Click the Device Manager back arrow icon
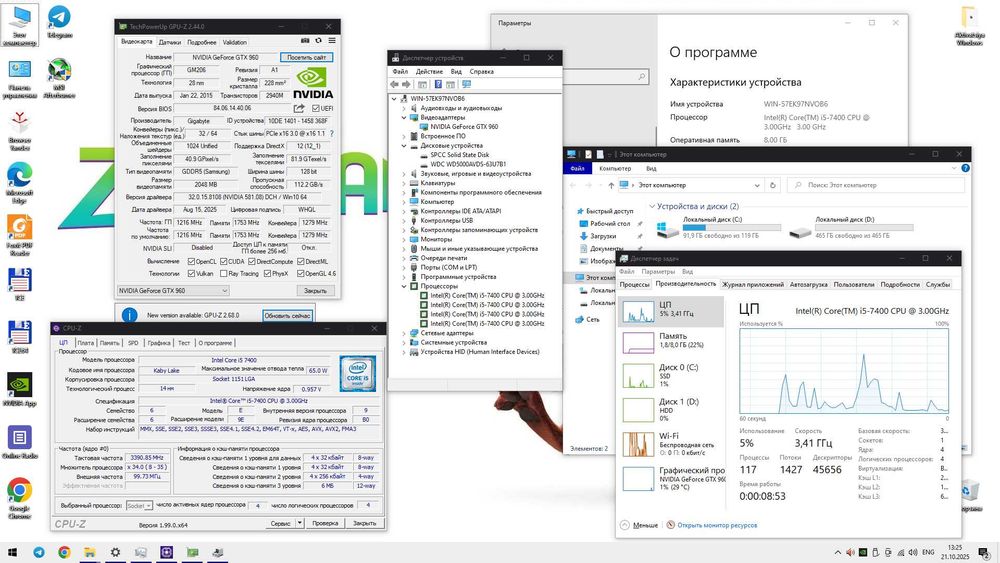Viewport: 1000px width, 563px height. [395, 84]
